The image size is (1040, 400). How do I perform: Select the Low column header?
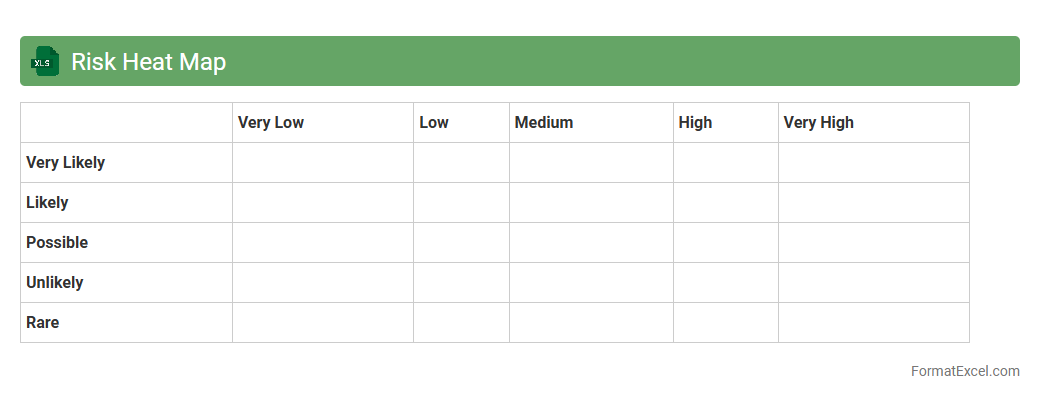(434, 123)
